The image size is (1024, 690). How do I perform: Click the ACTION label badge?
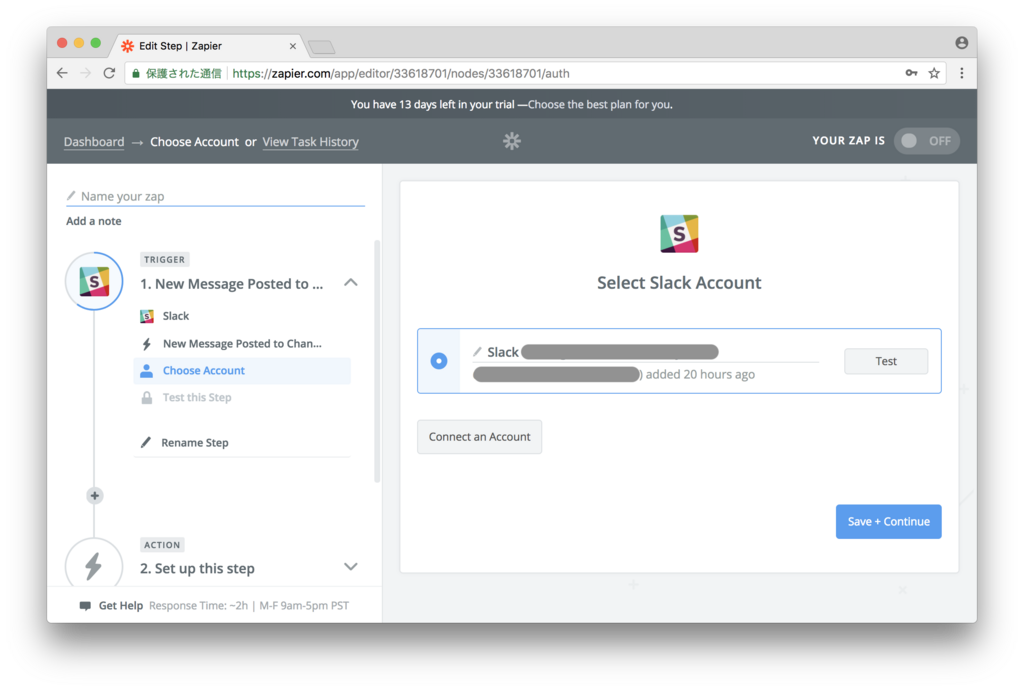tap(162, 544)
